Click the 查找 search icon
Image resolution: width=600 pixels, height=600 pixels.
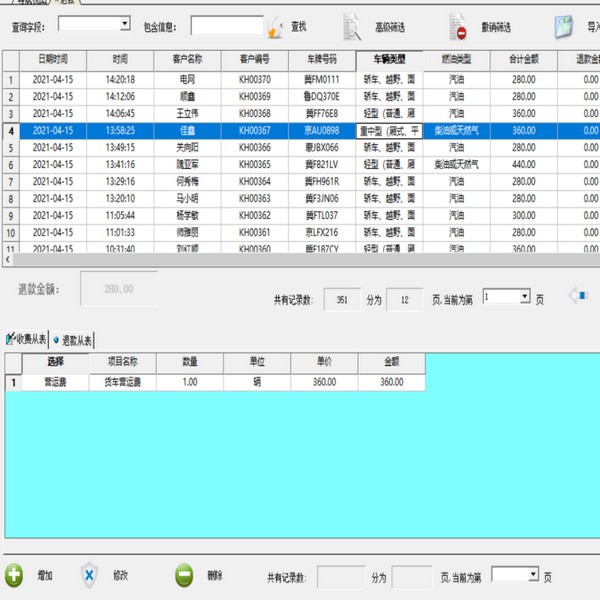coord(276,26)
